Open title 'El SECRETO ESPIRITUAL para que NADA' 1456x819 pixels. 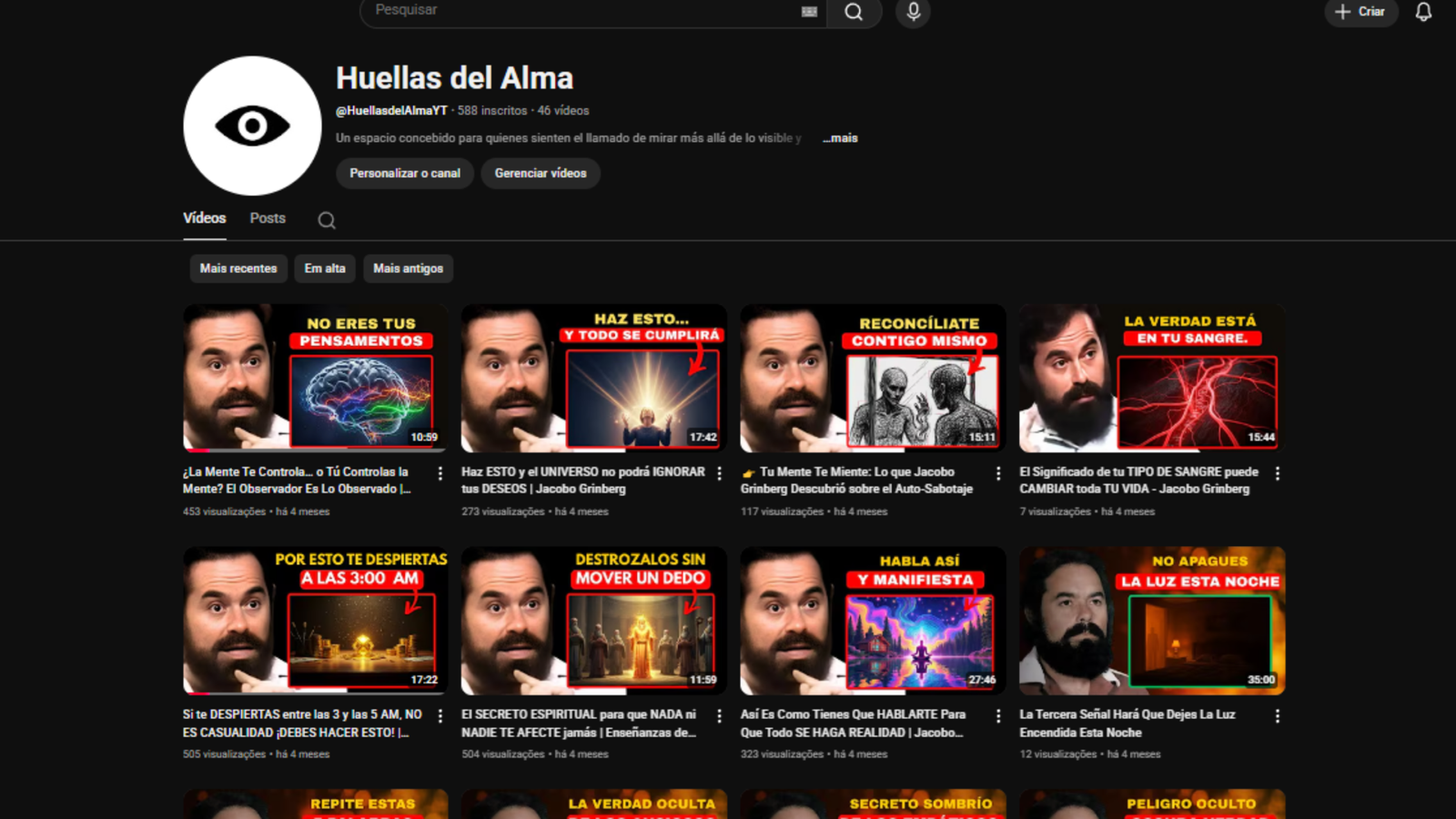[579, 723]
